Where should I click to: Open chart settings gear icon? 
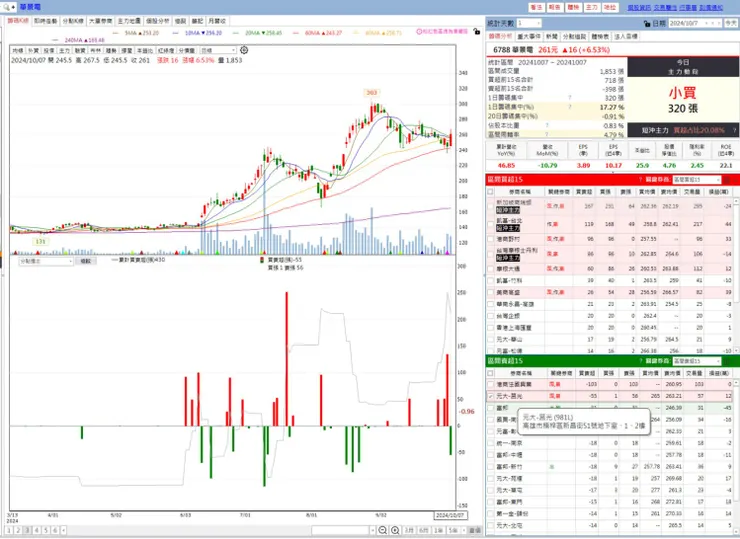pos(244,50)
